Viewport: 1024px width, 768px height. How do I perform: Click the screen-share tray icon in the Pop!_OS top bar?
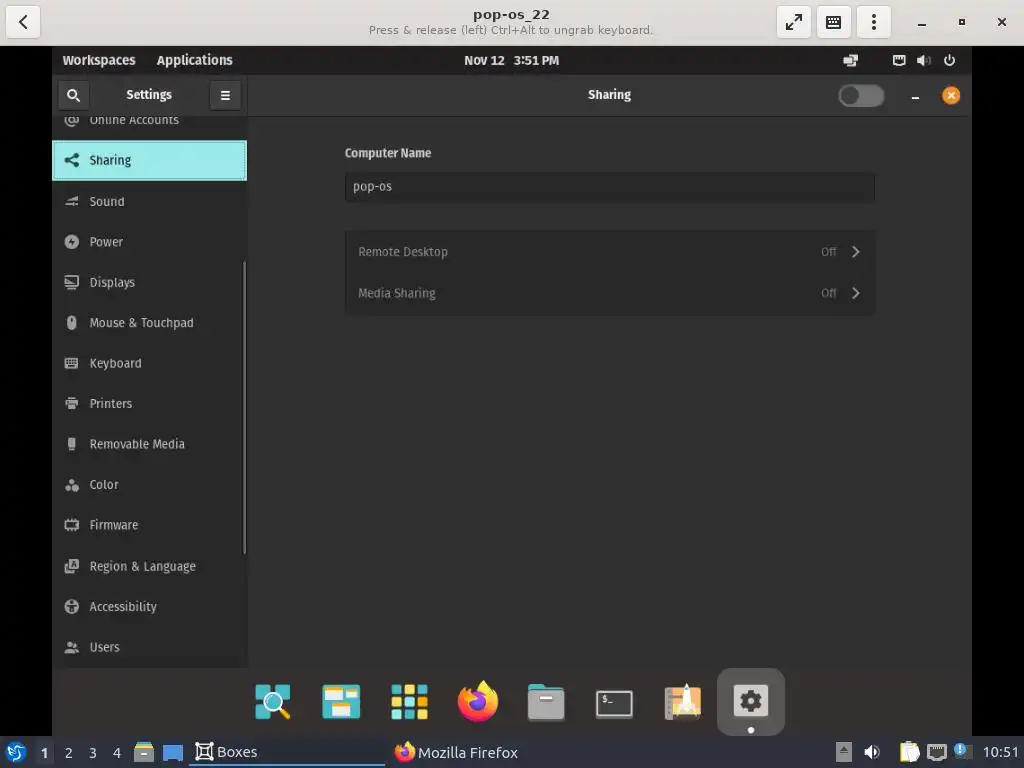click(x=850, y=60)
